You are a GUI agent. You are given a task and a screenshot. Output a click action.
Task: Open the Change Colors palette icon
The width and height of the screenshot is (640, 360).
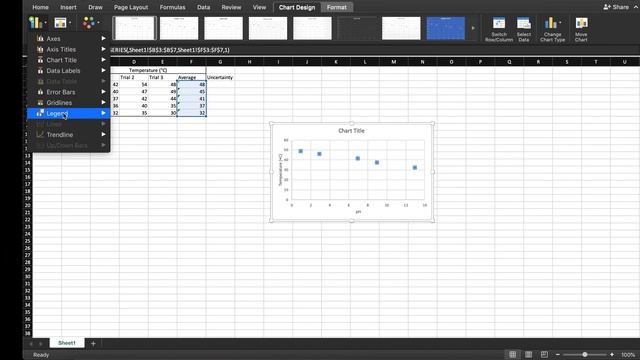90,23
